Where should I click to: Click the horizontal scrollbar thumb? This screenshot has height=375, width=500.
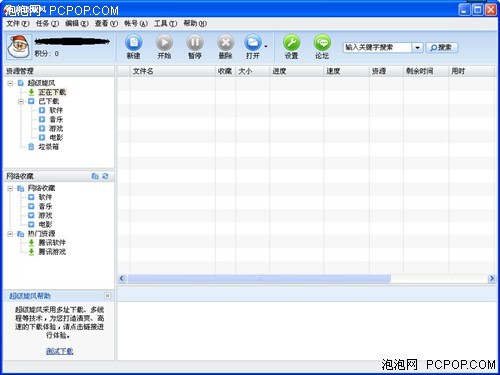point(259,279)
